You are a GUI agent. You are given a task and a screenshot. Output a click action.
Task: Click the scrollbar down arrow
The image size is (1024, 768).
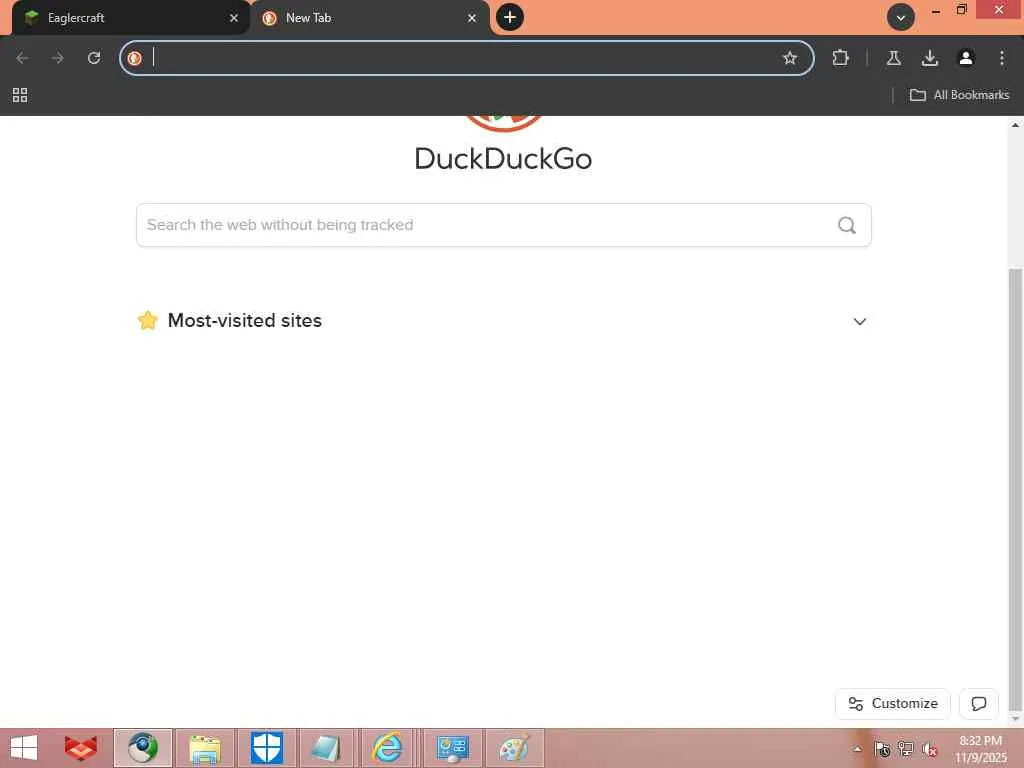(x=1015, y=719)
